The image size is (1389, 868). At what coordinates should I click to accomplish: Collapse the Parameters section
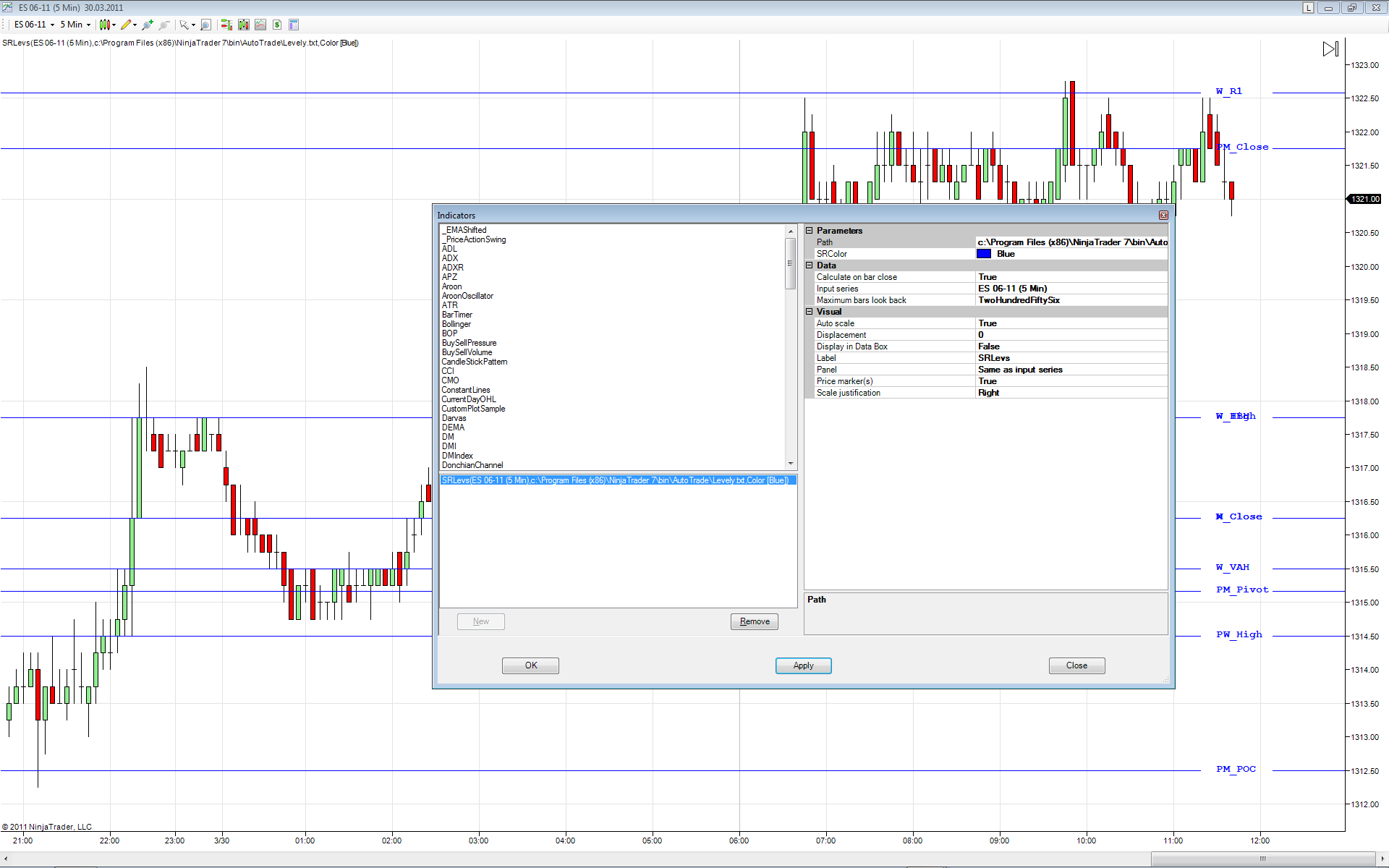(810, 231)
